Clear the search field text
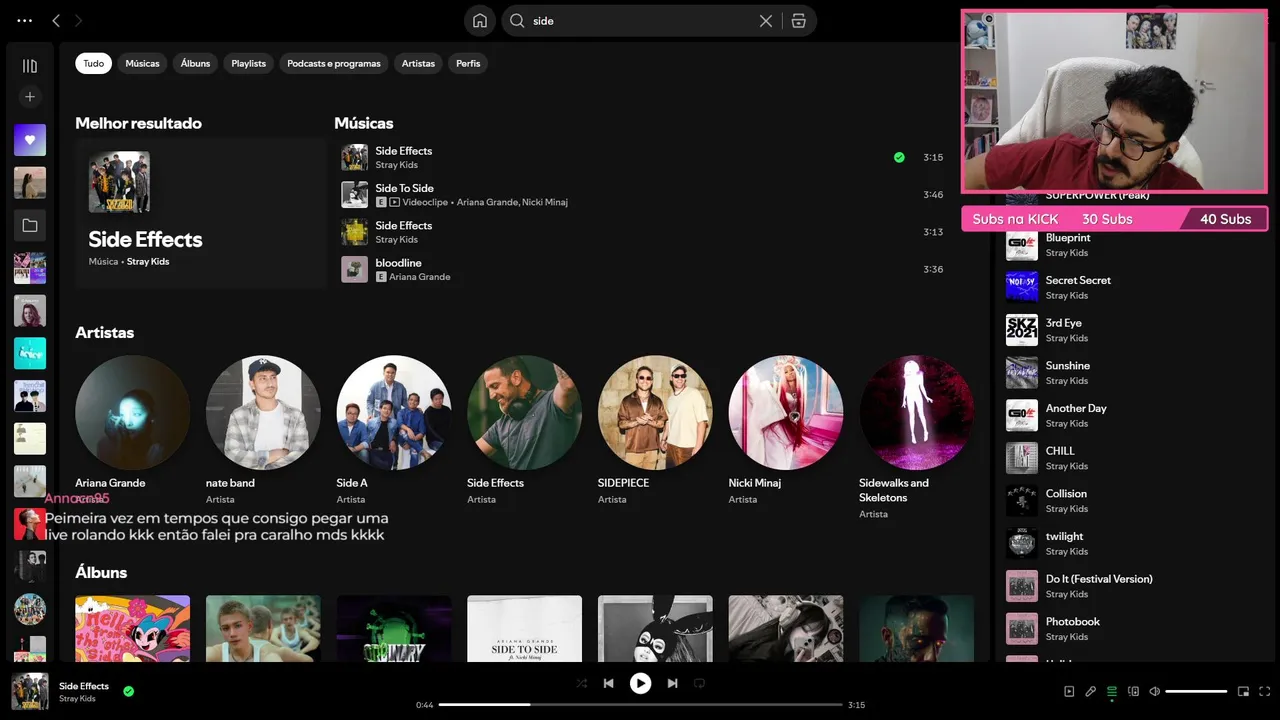The height and width of the screenshot is (720, 1280). [x=766, y=21]
